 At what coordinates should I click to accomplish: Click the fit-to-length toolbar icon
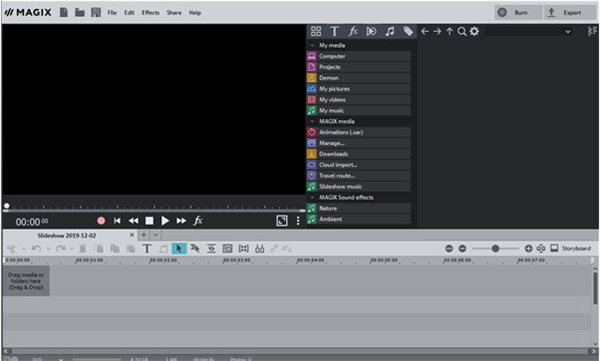point(211,249)
